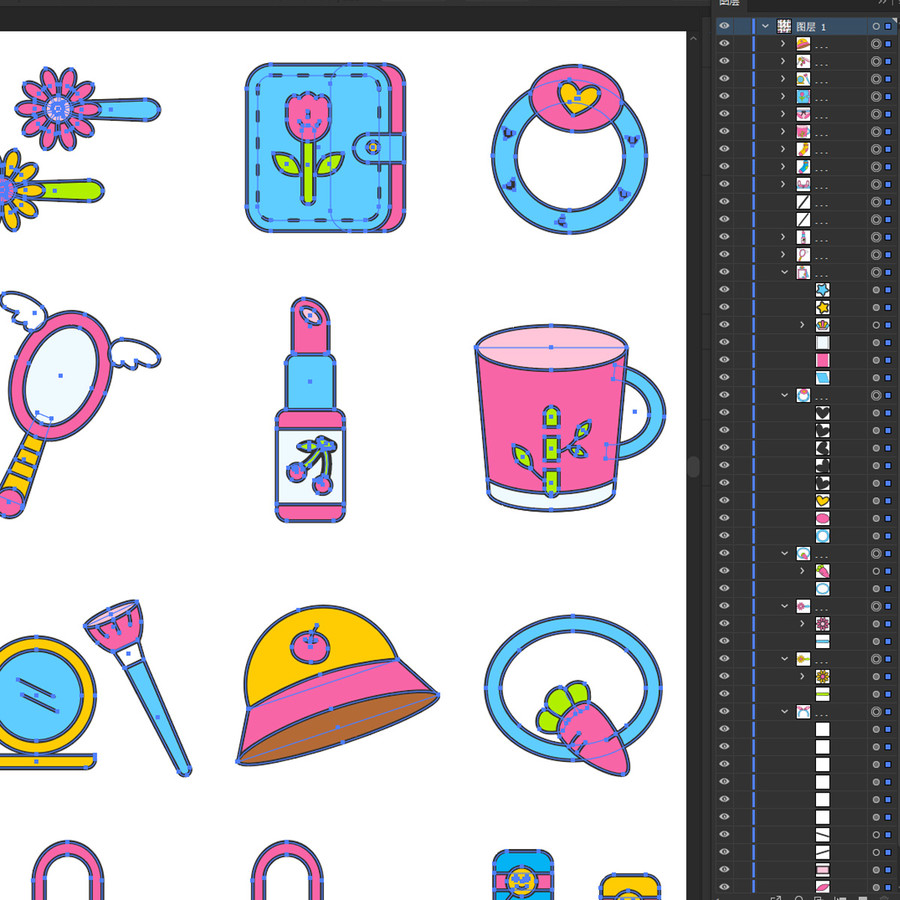
Task: Hide the yellow star path
Action: point(724,307)
